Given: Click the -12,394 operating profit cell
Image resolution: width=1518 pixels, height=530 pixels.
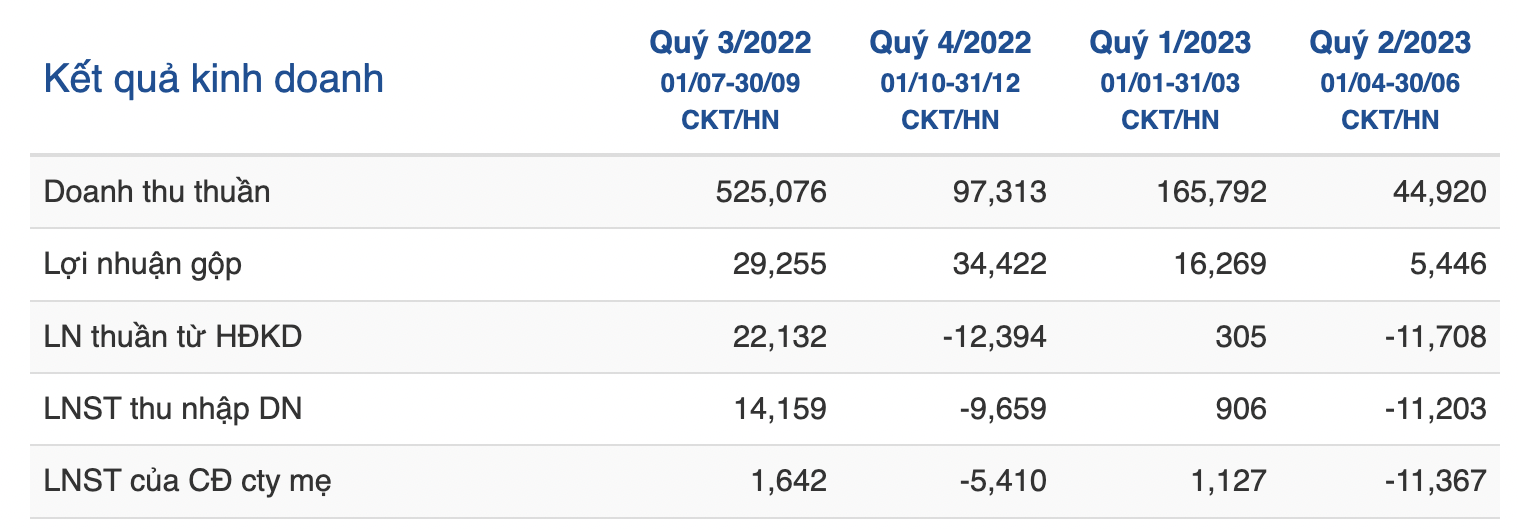Looking at the screenshot, I should [996, 337].
